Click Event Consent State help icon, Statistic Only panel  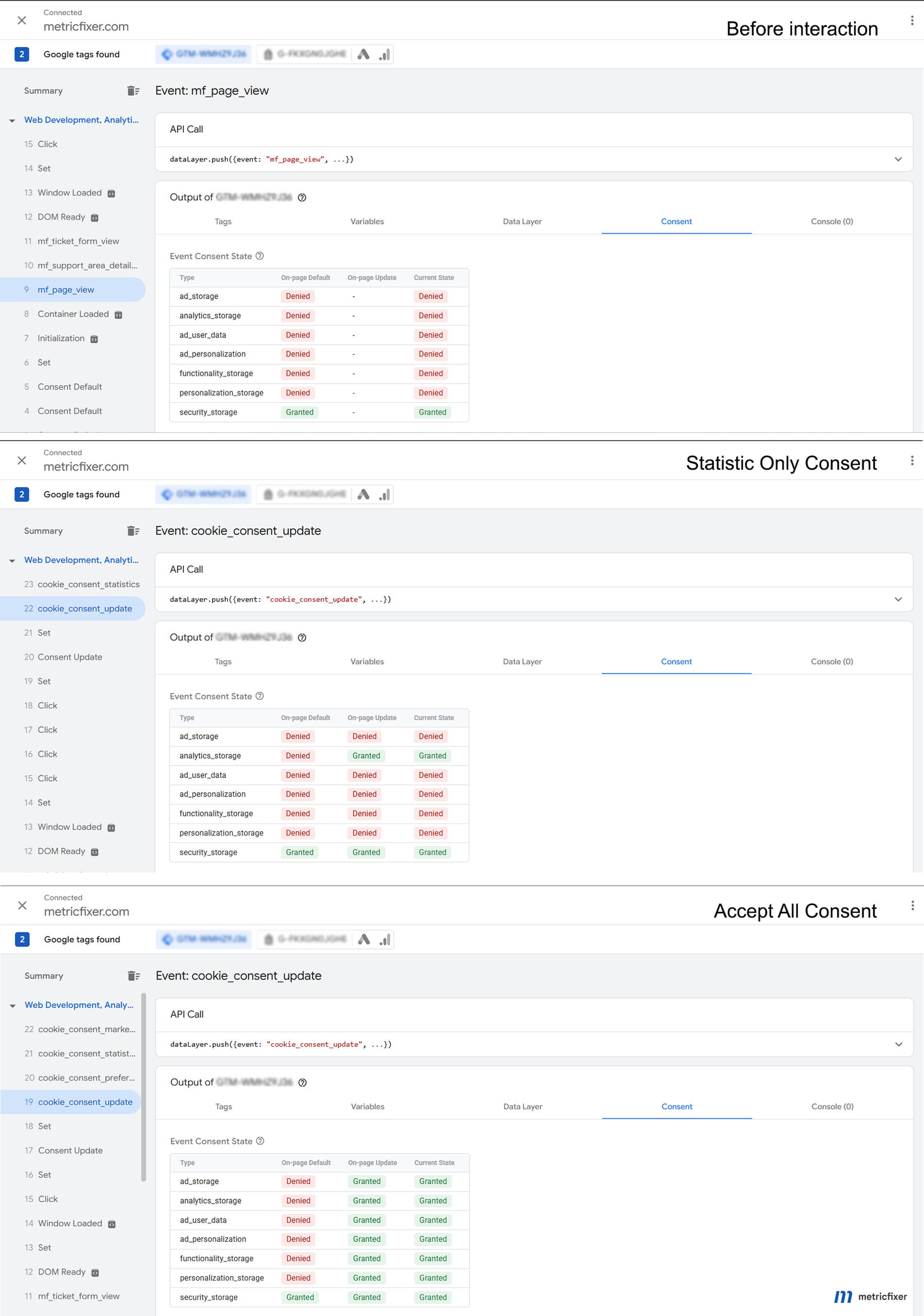point(260,696)
